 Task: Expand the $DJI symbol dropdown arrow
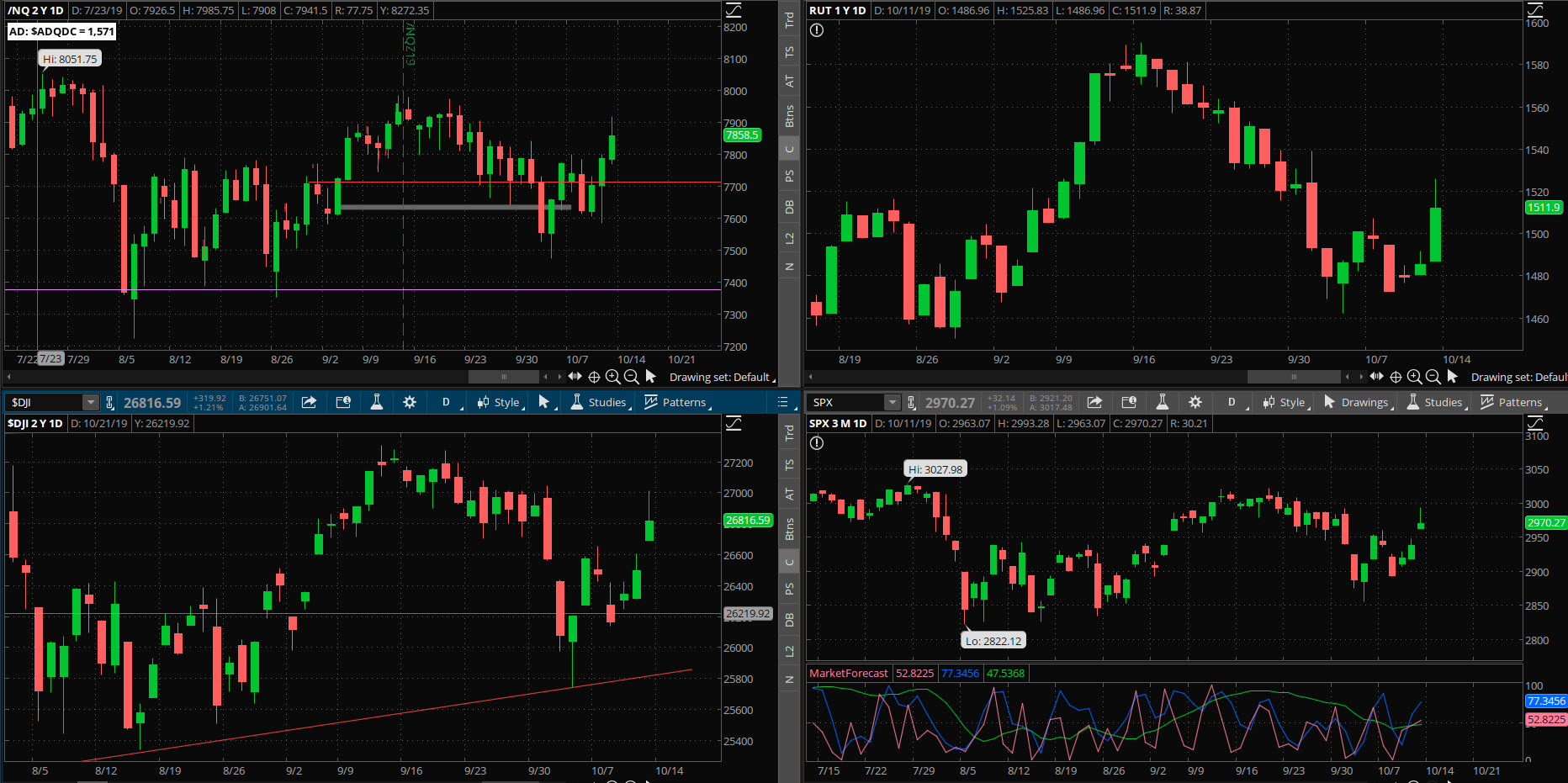tap(90, 403)
